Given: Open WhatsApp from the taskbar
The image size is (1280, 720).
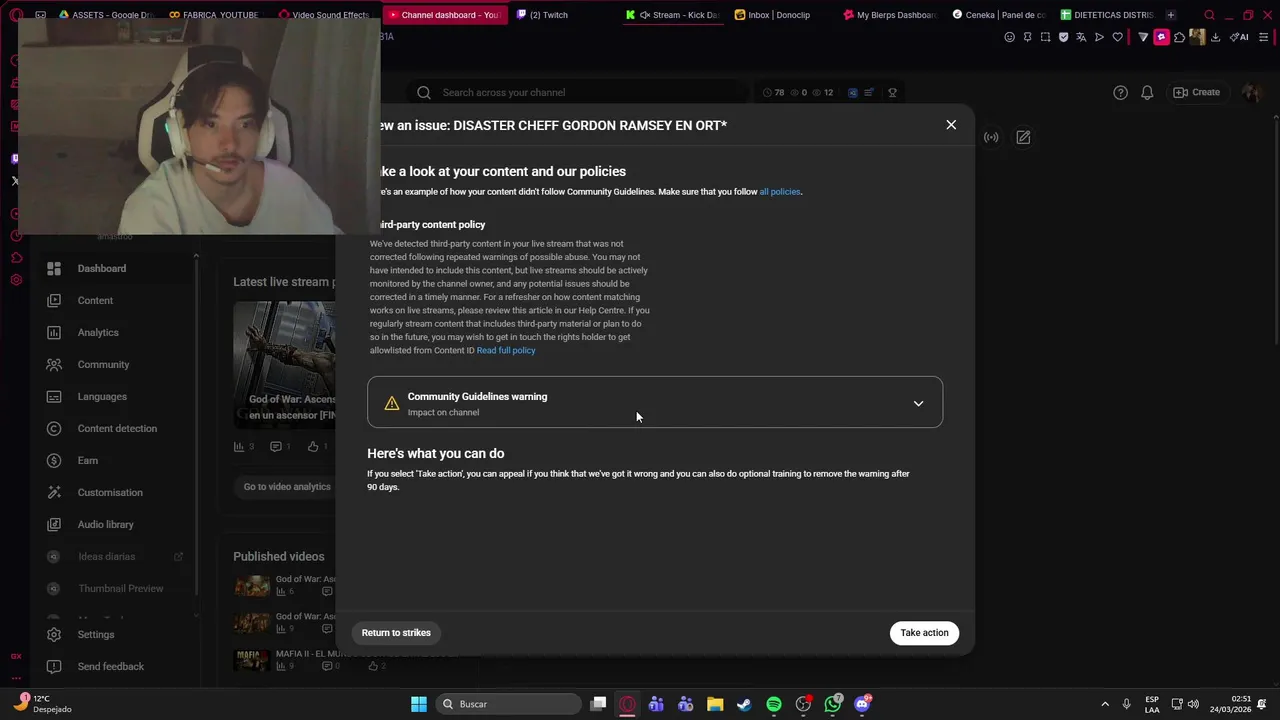Looking at the screenshot, I should (x=833, y=704).
